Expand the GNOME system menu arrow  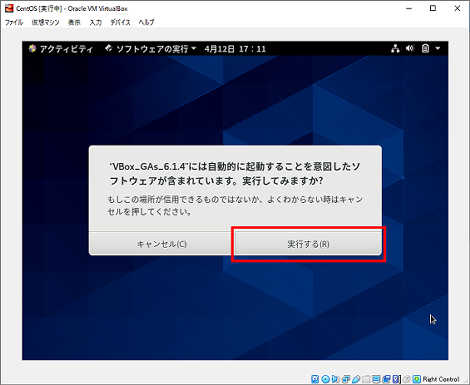pyautogui.click(x=438, y=49)
